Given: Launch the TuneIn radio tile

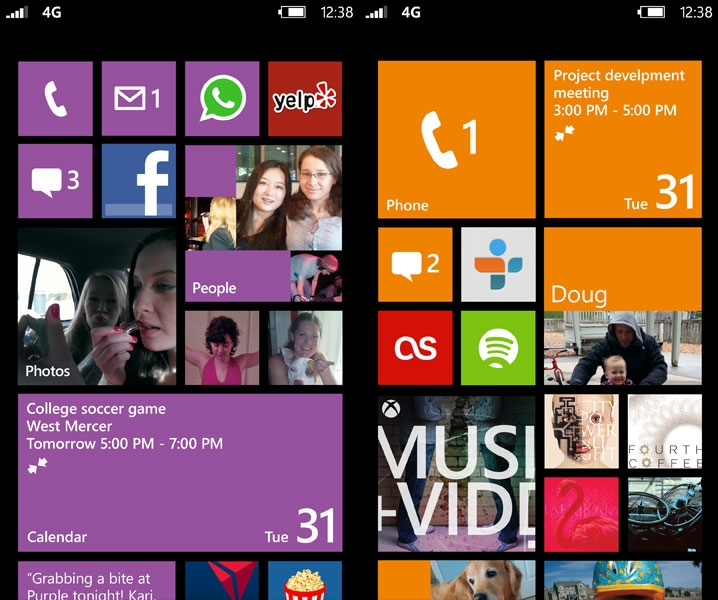Looking at the screenshot, I should 498,264.
